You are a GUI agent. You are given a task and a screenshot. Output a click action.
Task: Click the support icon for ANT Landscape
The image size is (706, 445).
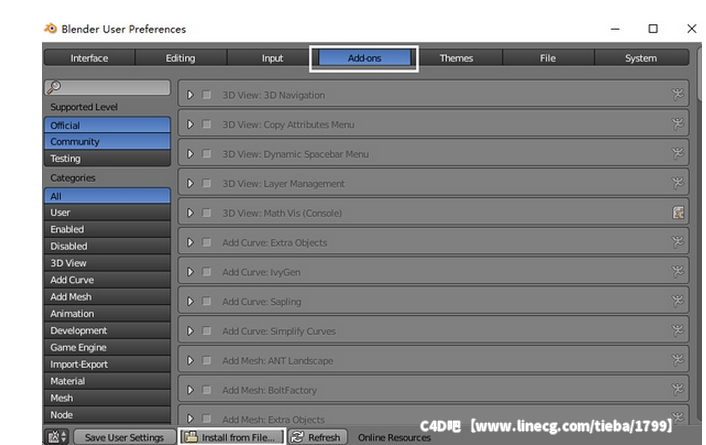[677, 360]
